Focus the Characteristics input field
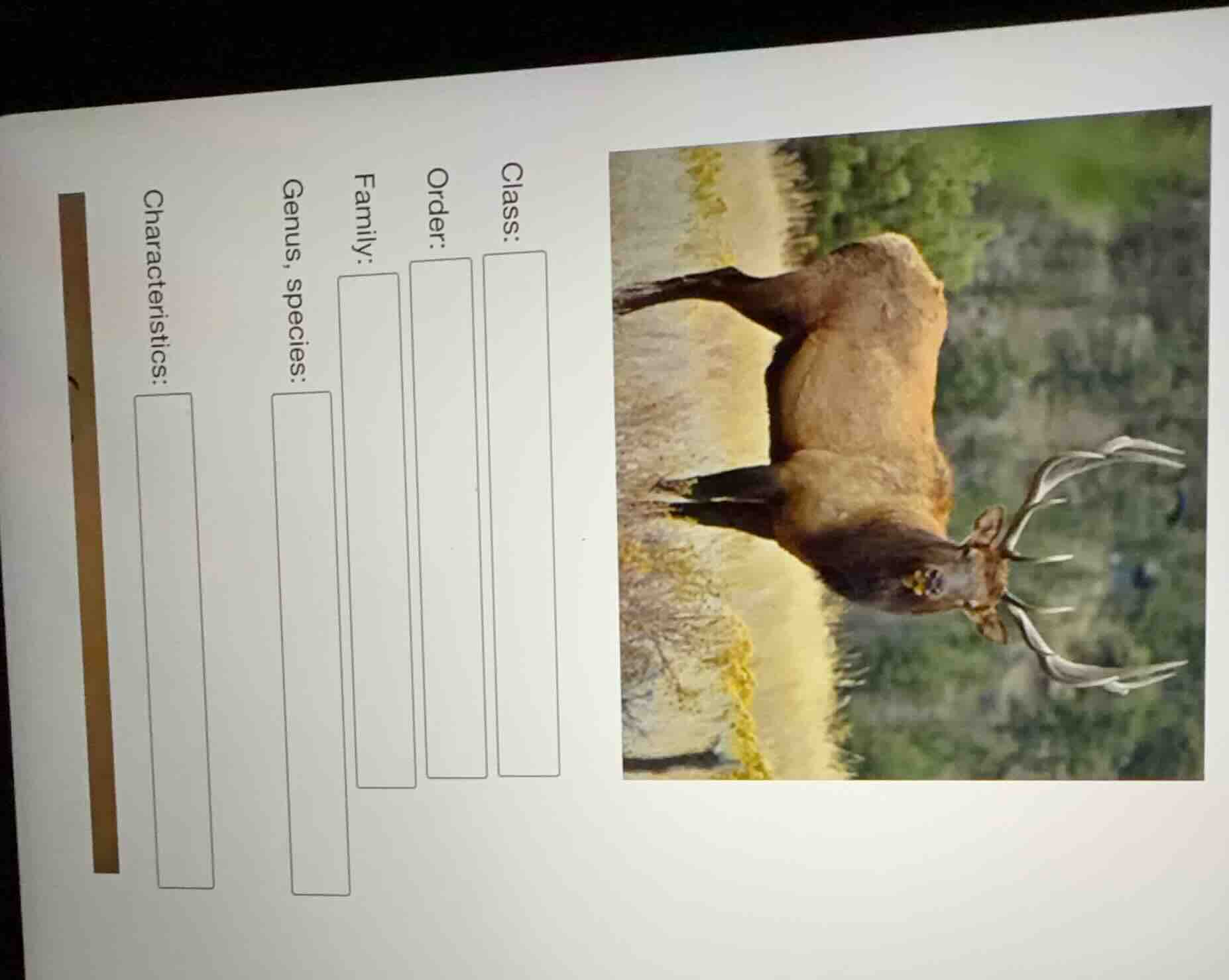The image size is (1229, 980). [174, 641]
